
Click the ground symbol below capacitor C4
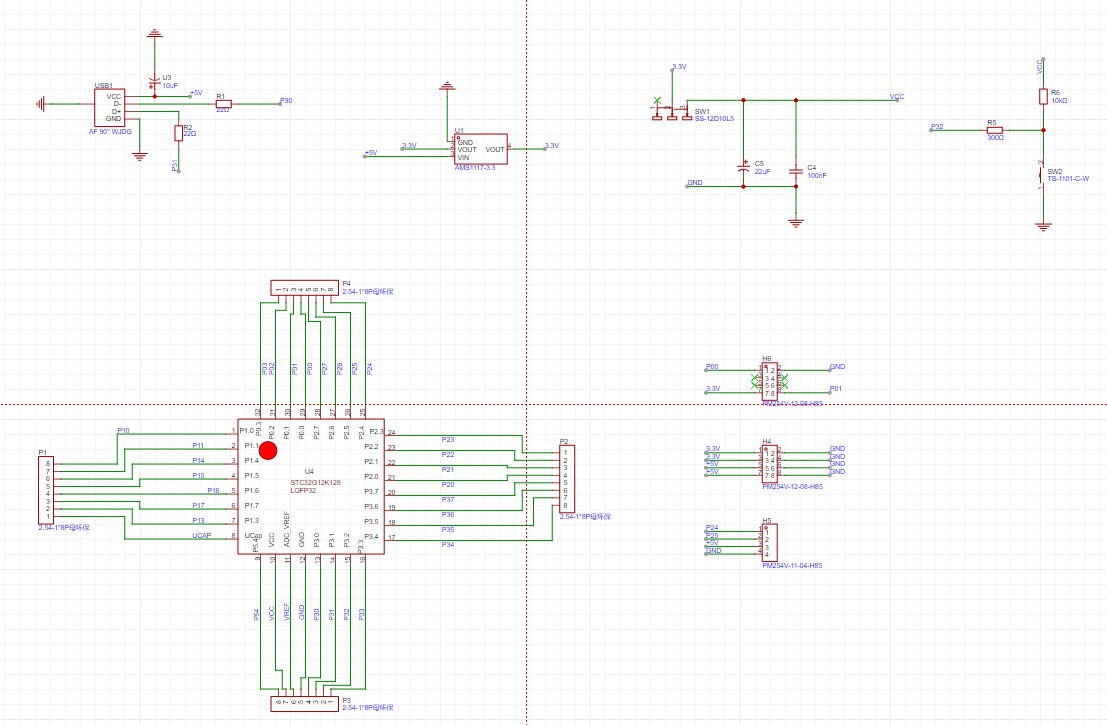pos(796,223)
